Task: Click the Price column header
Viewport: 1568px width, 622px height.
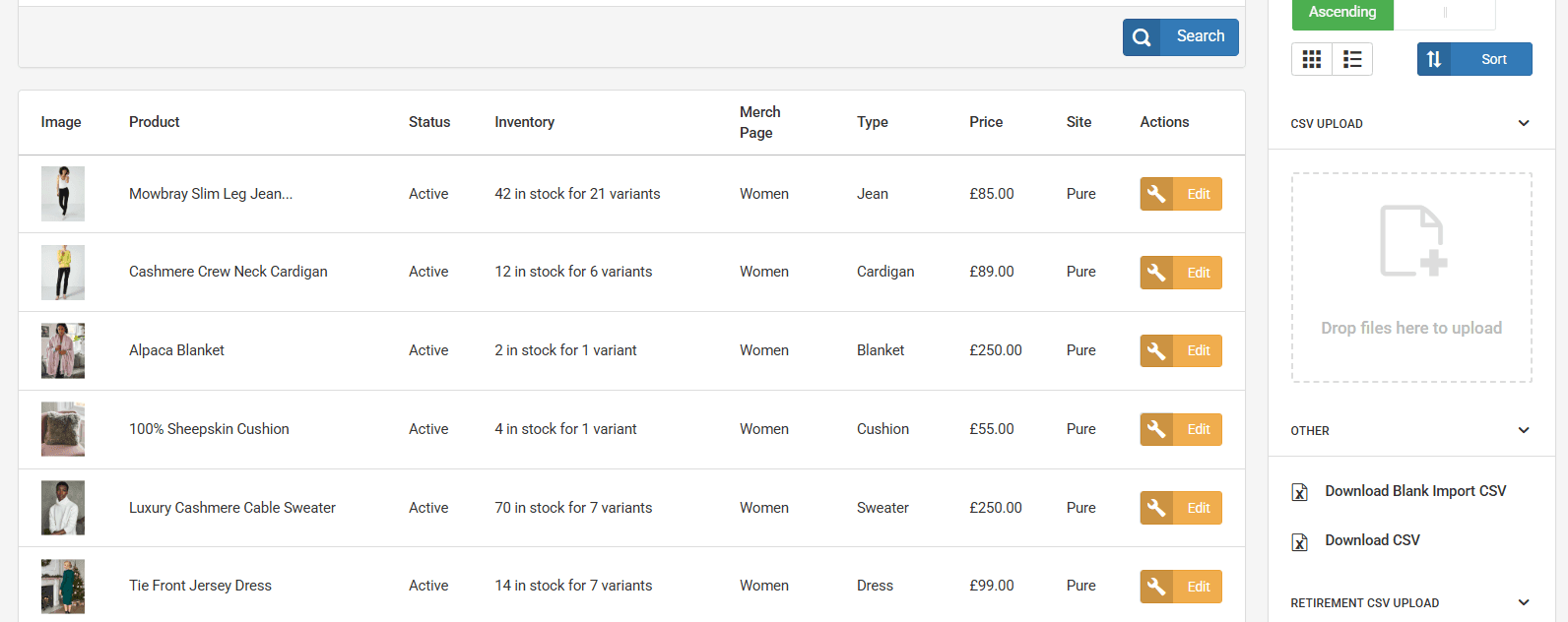Action: point(986,122)
